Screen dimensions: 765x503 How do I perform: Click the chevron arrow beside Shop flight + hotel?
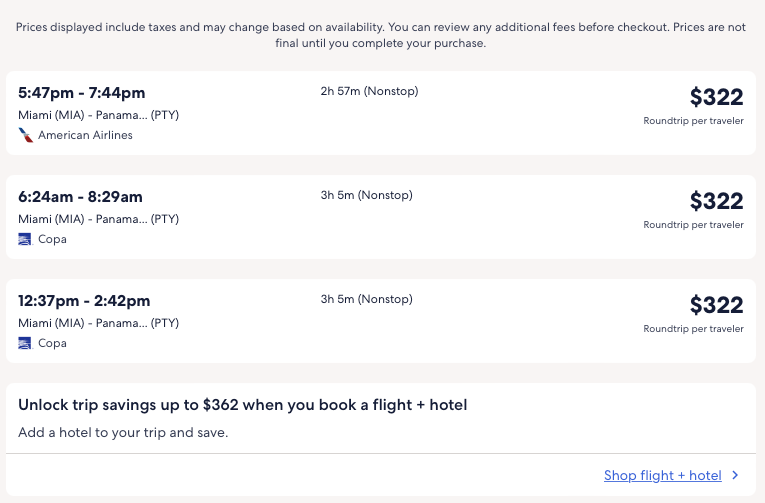[x=736, y=476]
